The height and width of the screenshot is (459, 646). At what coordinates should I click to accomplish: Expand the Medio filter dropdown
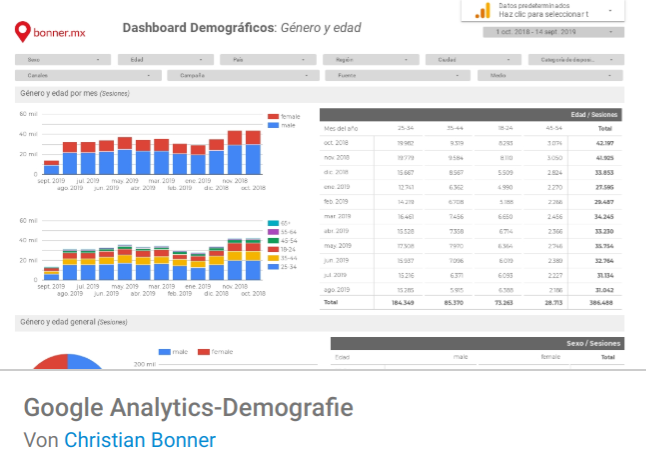coord(550,75)
